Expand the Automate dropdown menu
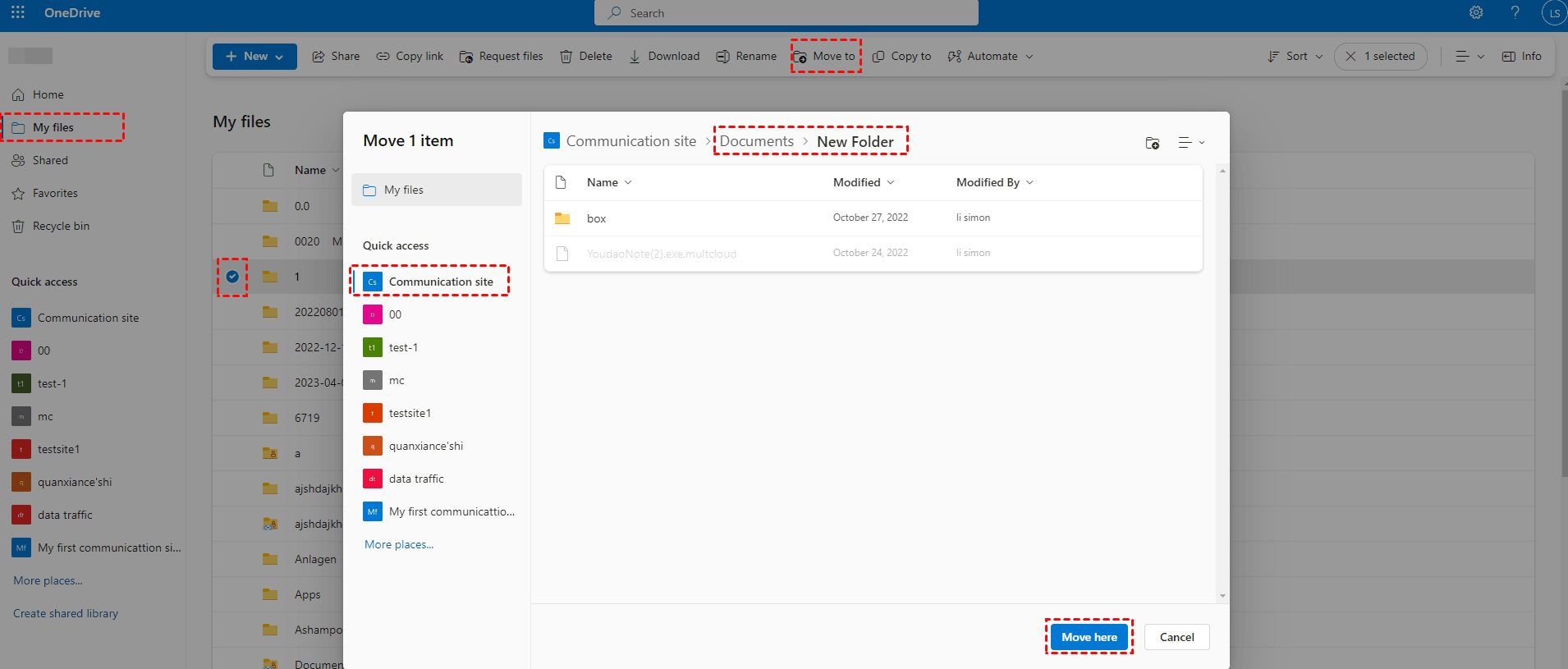 click(990, 57)
